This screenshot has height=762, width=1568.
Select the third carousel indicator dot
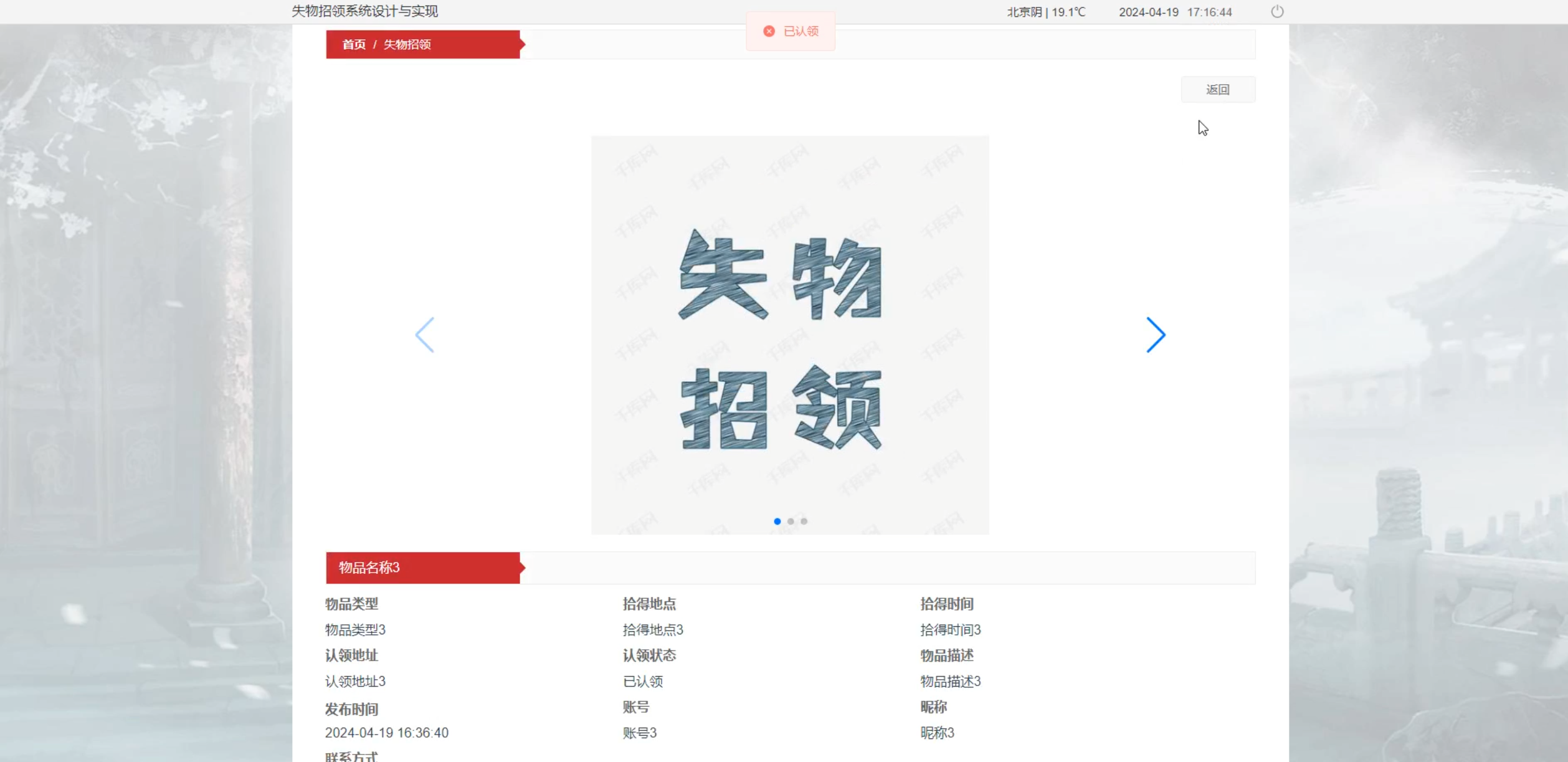[x=804, y=521]
